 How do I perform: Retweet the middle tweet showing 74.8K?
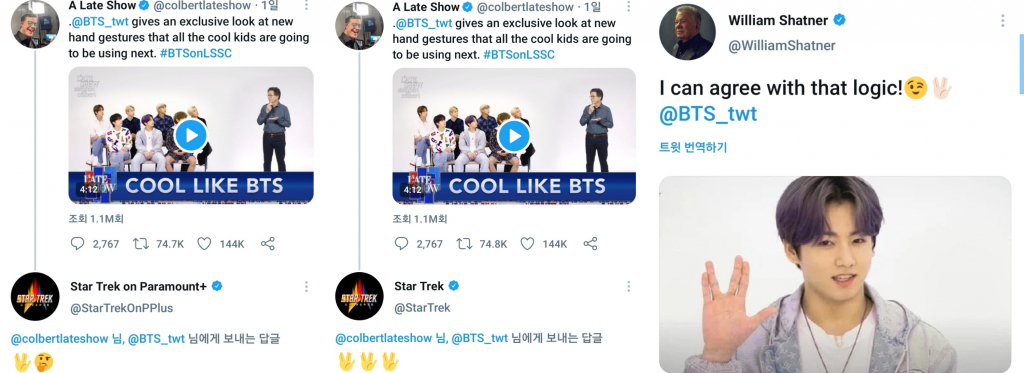[464, 244]
